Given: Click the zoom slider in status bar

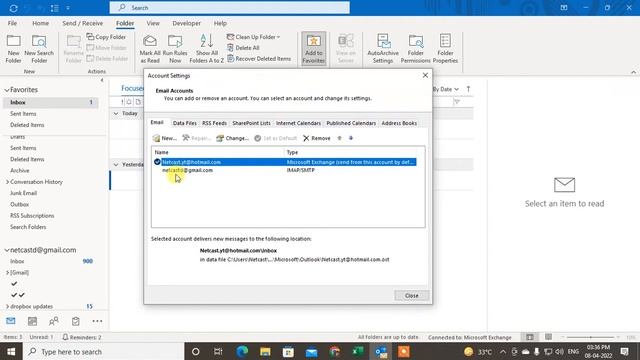Looking at the screenshot, I should click(590, 337).
